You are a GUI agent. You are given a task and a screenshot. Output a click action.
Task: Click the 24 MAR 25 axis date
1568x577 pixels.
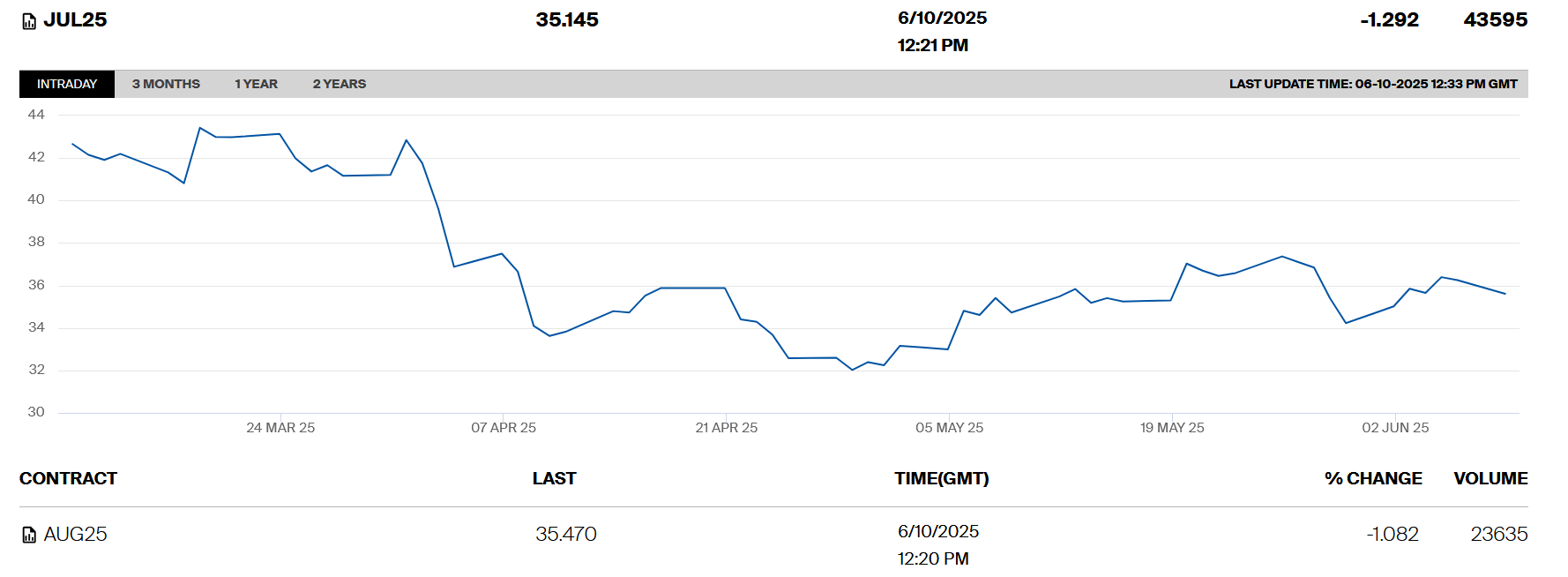280,428
